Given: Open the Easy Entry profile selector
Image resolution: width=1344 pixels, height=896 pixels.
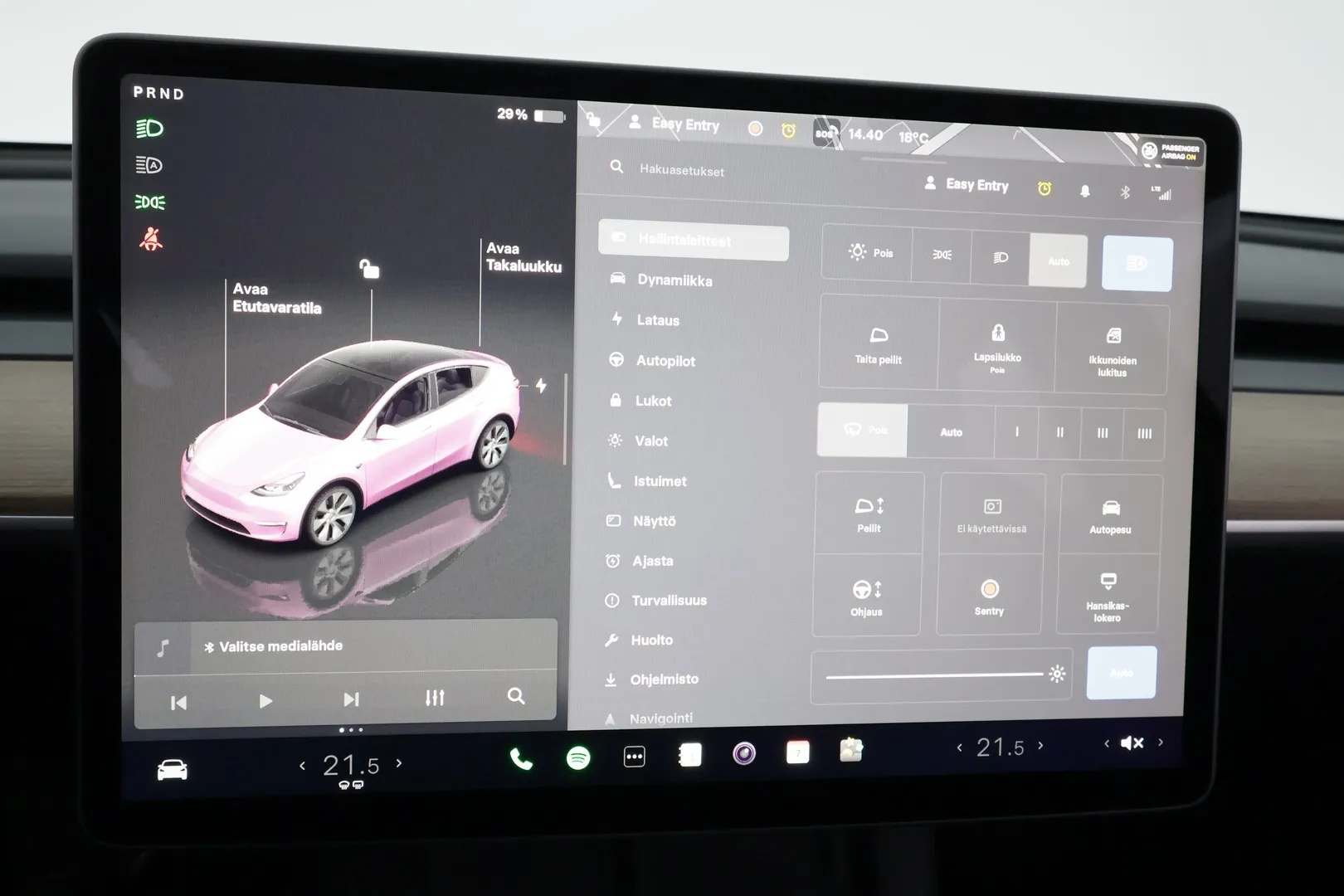Looking at the screenshot, I should tap(967, 184).
